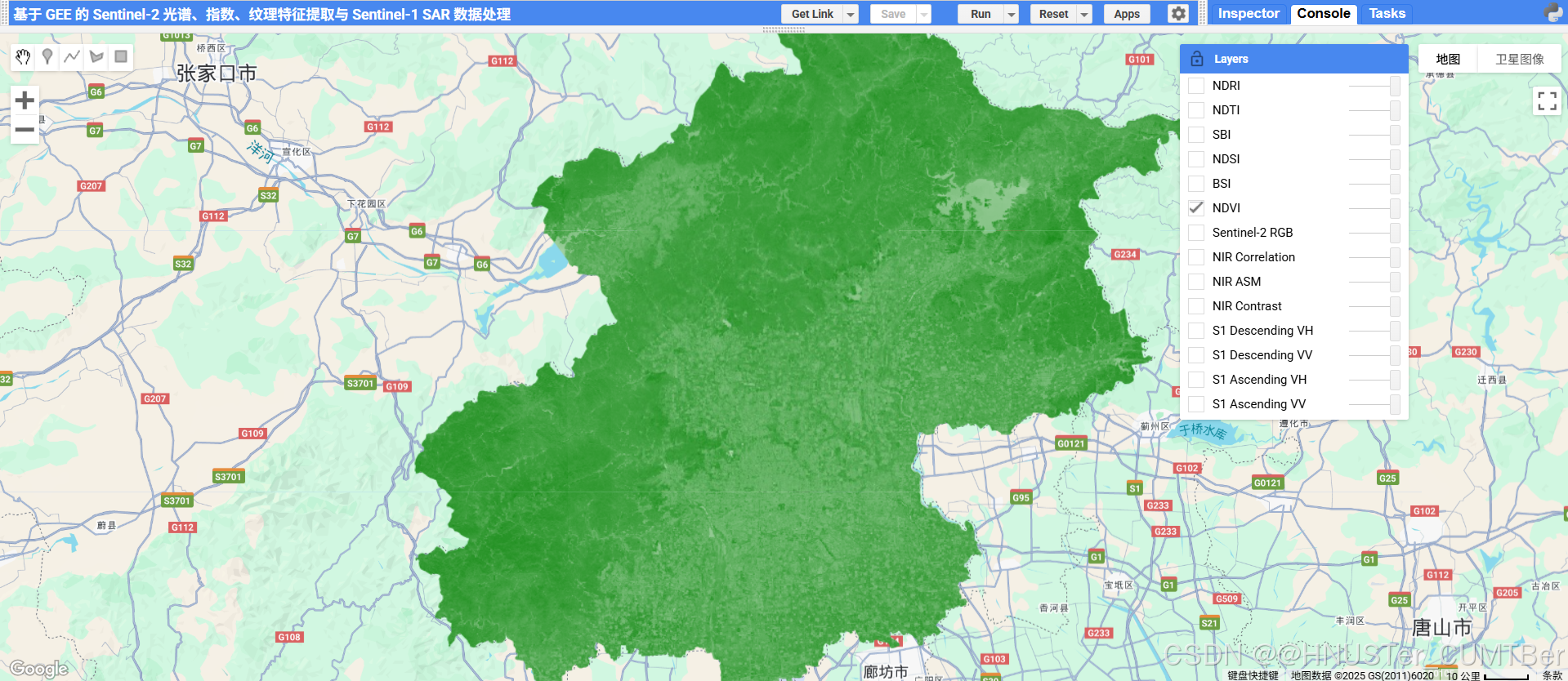Enable the BSI layer checkbox

tap(1196, 184)
